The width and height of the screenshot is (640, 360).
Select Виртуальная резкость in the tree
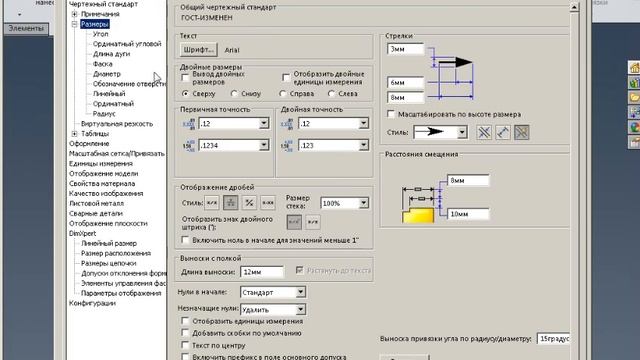coord(117,124)
